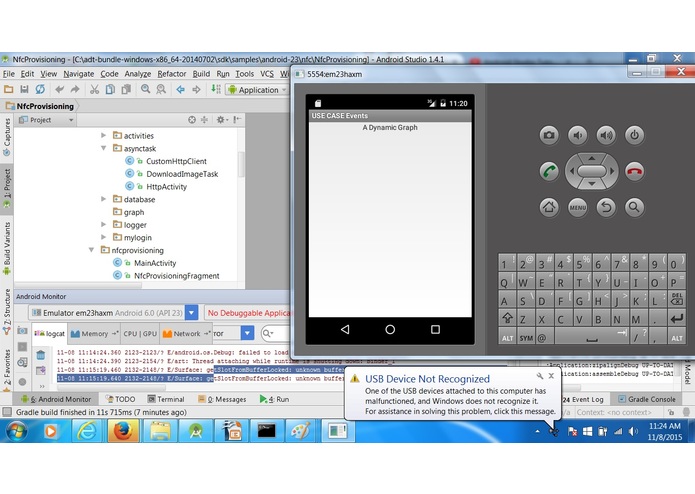Switch to CPU | GPU tab
This screenshot has width=695, height=494.
pos(140,334)
